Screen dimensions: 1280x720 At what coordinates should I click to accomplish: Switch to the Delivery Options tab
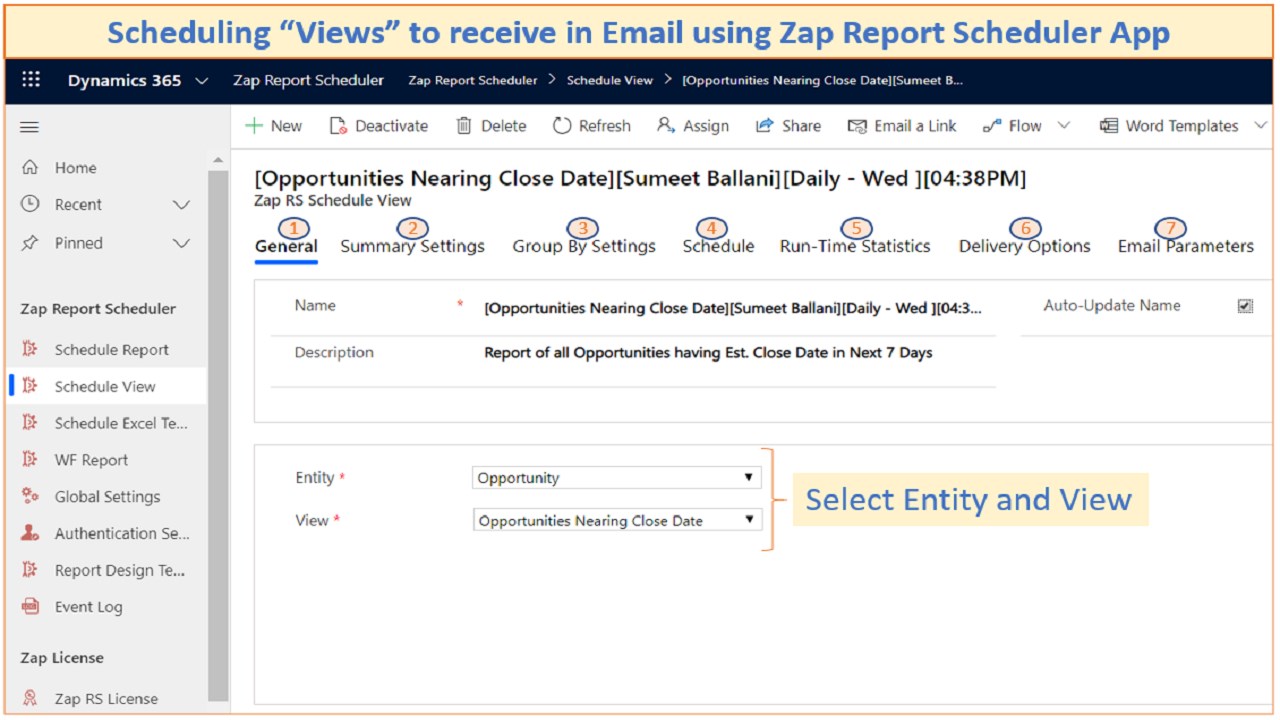[1024, 246]
